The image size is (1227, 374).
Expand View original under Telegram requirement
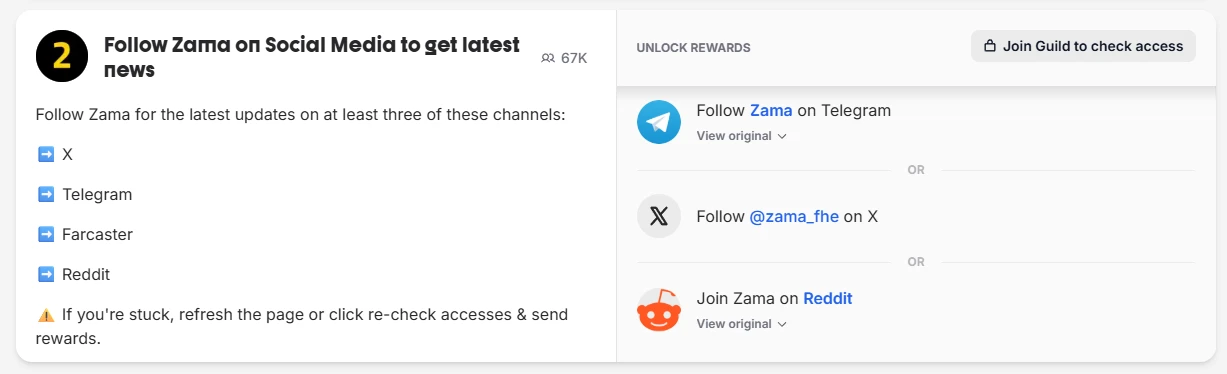[742, 135]
